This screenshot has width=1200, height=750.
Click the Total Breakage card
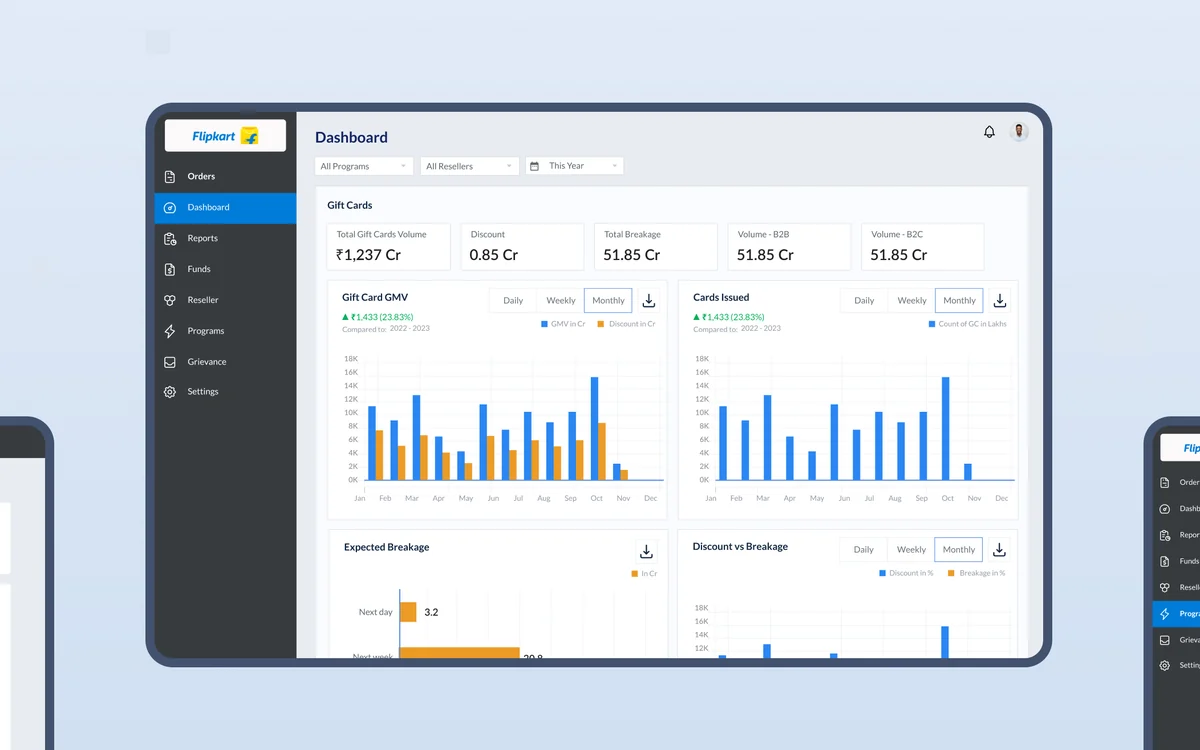tap(655, 246)
